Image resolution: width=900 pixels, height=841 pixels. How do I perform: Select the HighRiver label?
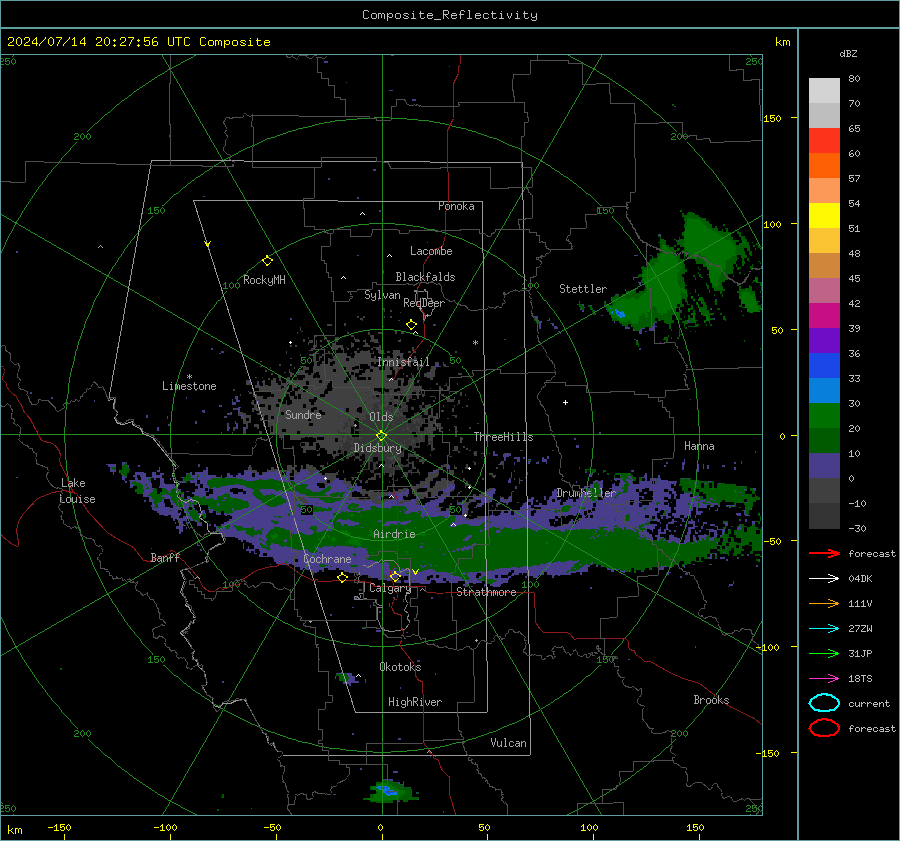pyautogui.click(x=415, y=702)
